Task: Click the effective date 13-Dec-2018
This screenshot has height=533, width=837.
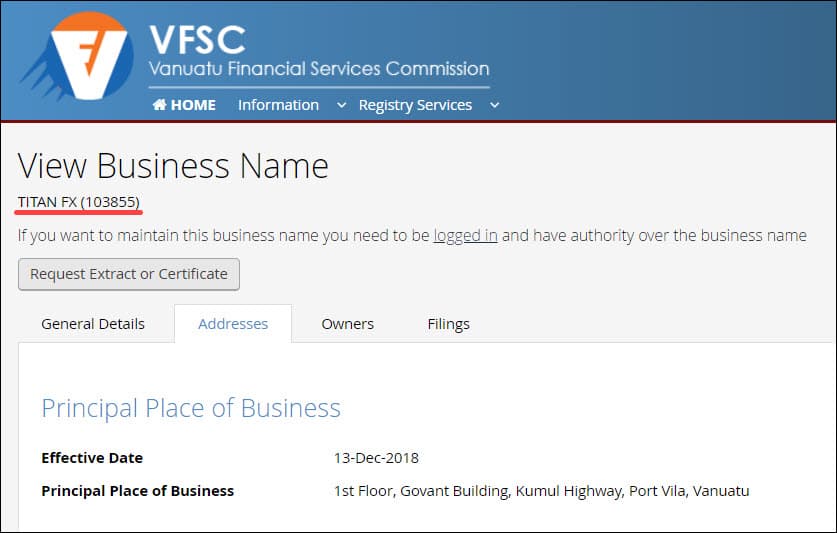Action: (x=376, y=458)
